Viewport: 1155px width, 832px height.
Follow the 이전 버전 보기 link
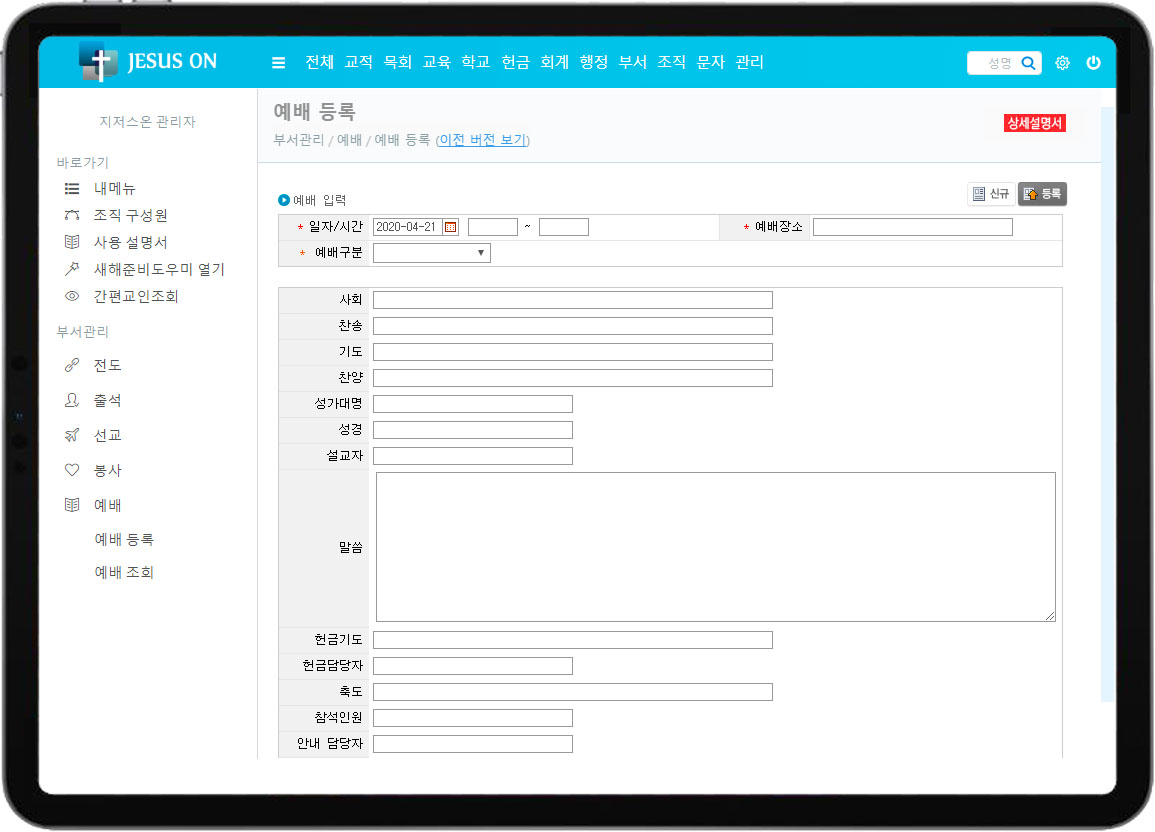[x=482, y=140]
